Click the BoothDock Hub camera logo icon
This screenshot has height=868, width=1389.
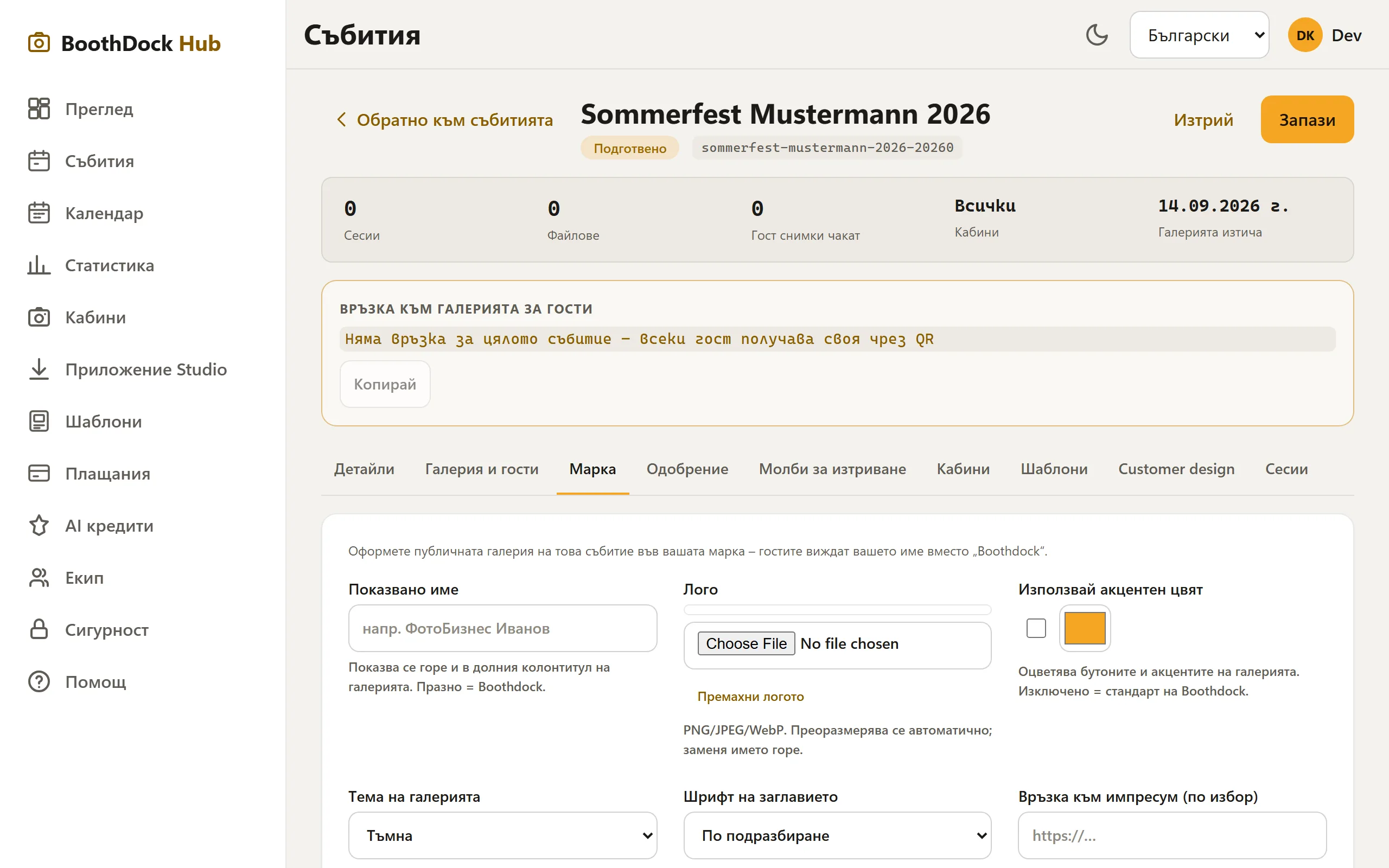coord(39,43)
